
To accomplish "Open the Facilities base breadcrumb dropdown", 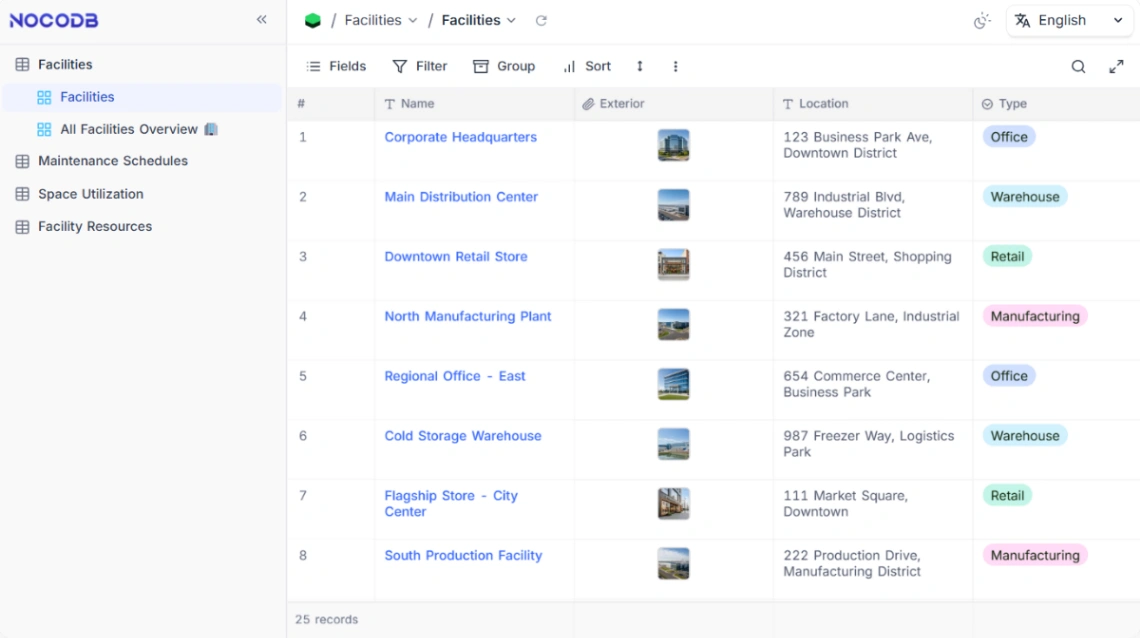I will [x=380, y=19].
